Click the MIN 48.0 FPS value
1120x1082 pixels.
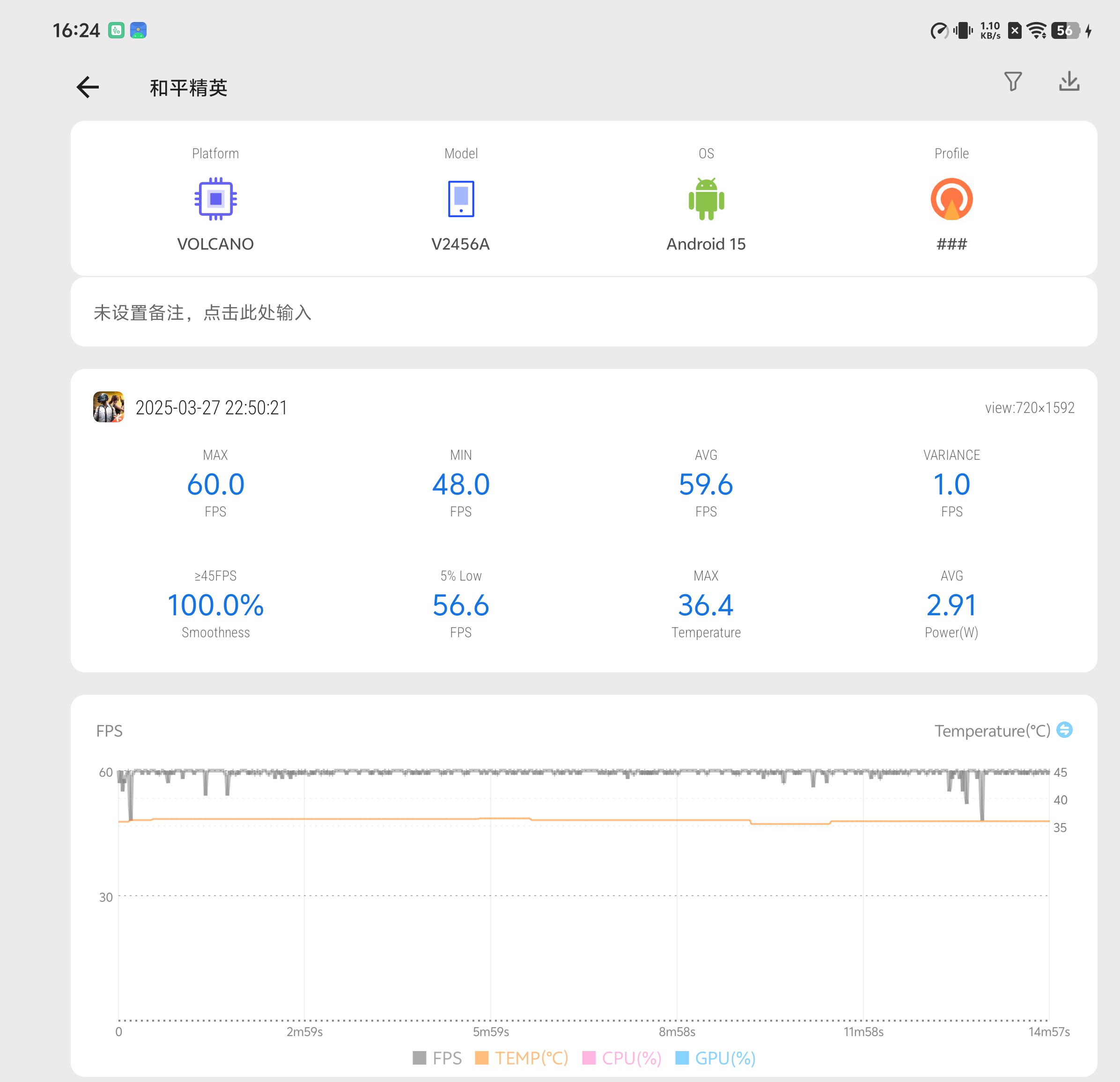461,485
